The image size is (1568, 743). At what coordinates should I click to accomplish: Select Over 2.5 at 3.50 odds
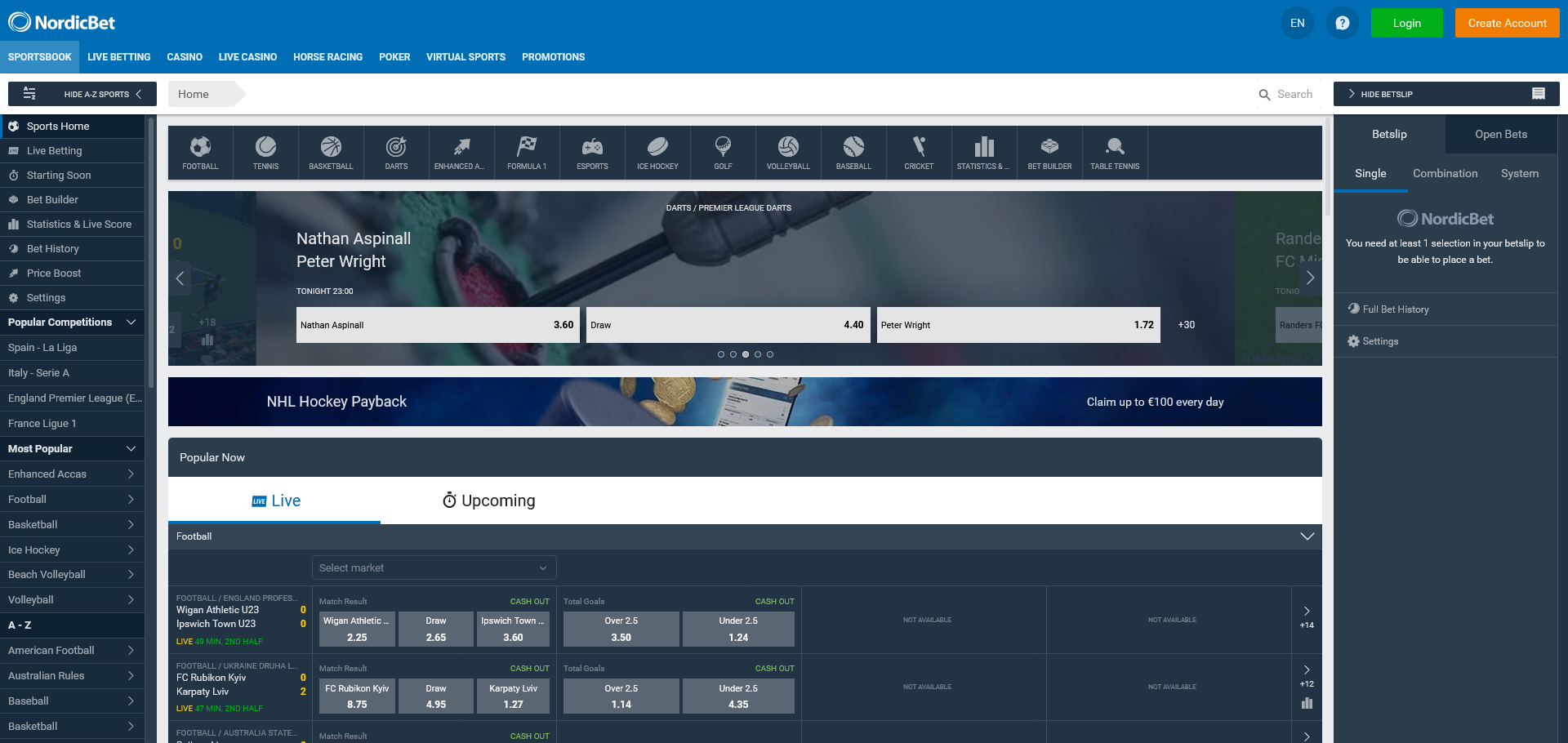tap(621, 630)
